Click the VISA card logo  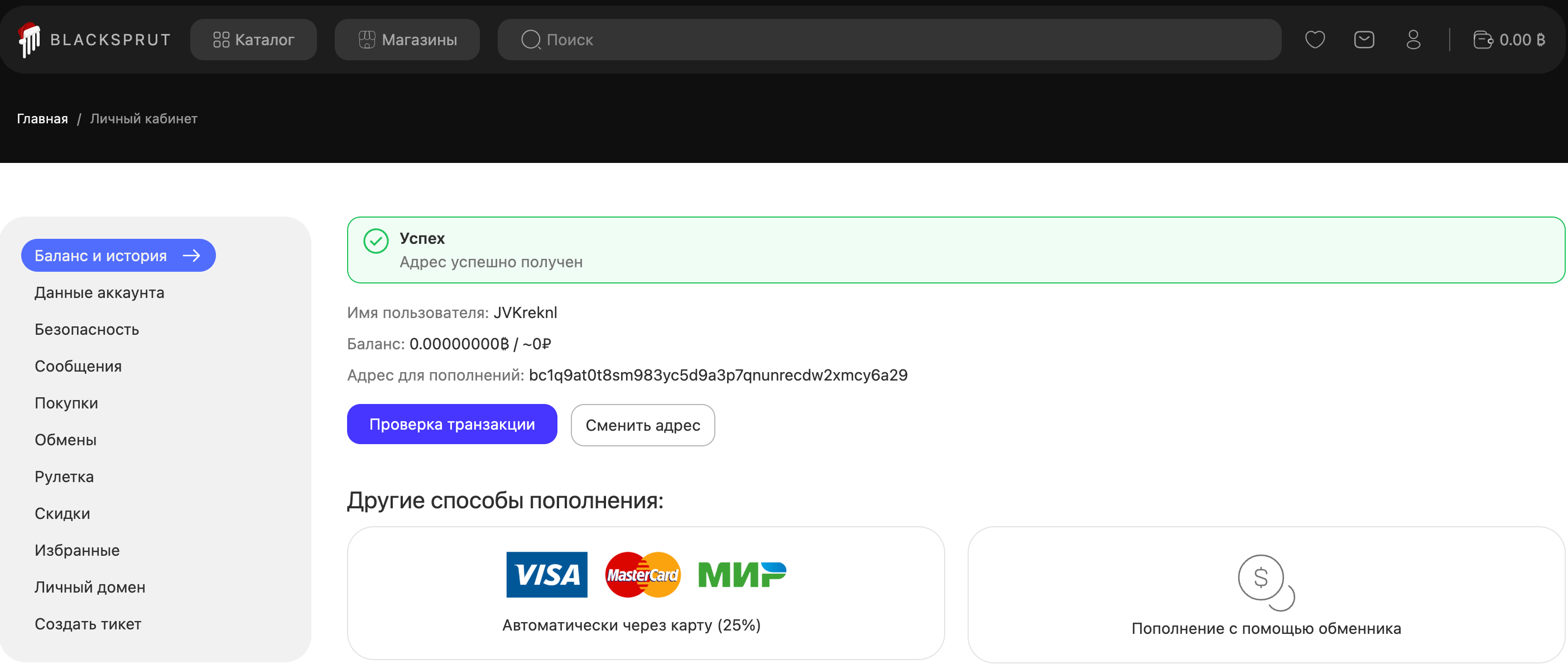[x=547, y=575]
